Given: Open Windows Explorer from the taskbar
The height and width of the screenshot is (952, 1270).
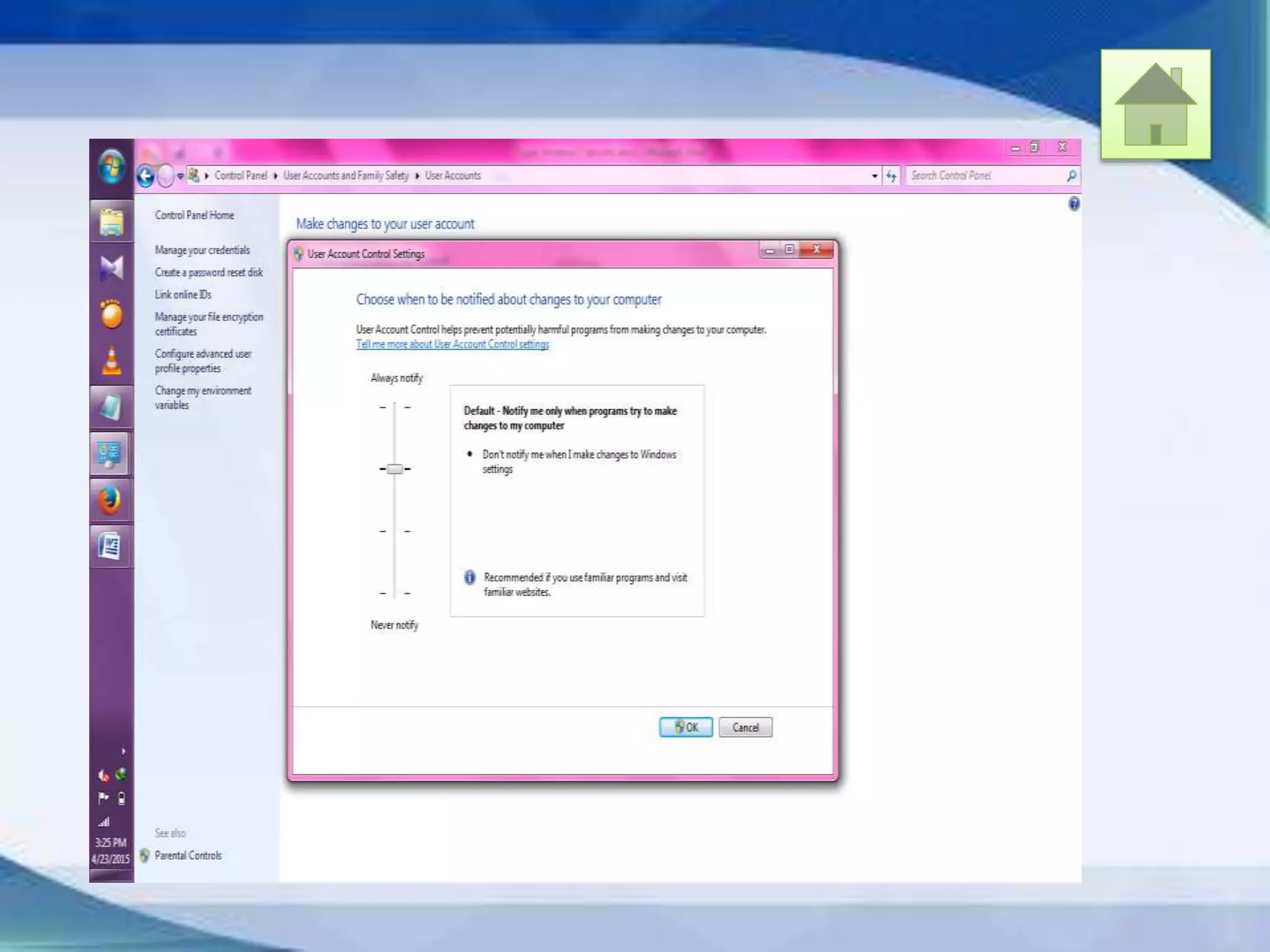Looking at the screenshot, I should click(x=112, y=221).
